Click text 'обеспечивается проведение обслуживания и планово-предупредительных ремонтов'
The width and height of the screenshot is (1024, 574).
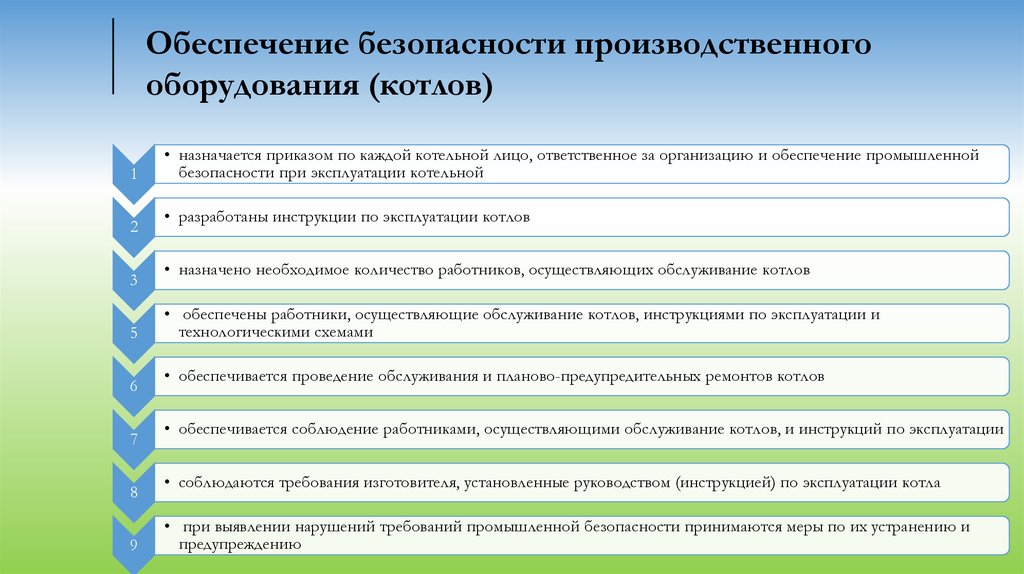(x=475, y=377)
